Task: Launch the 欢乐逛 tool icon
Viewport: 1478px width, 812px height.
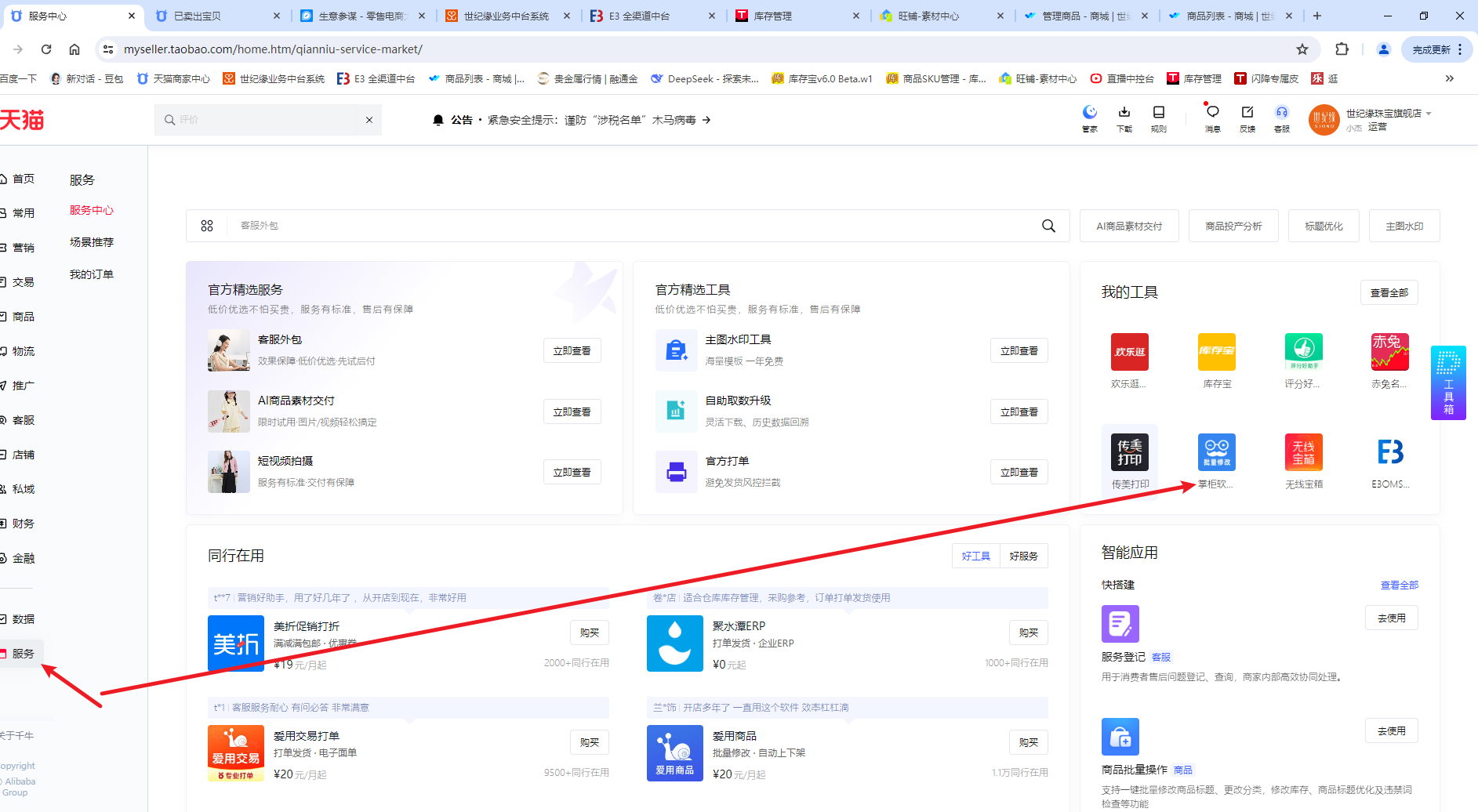Action: 1129,352
